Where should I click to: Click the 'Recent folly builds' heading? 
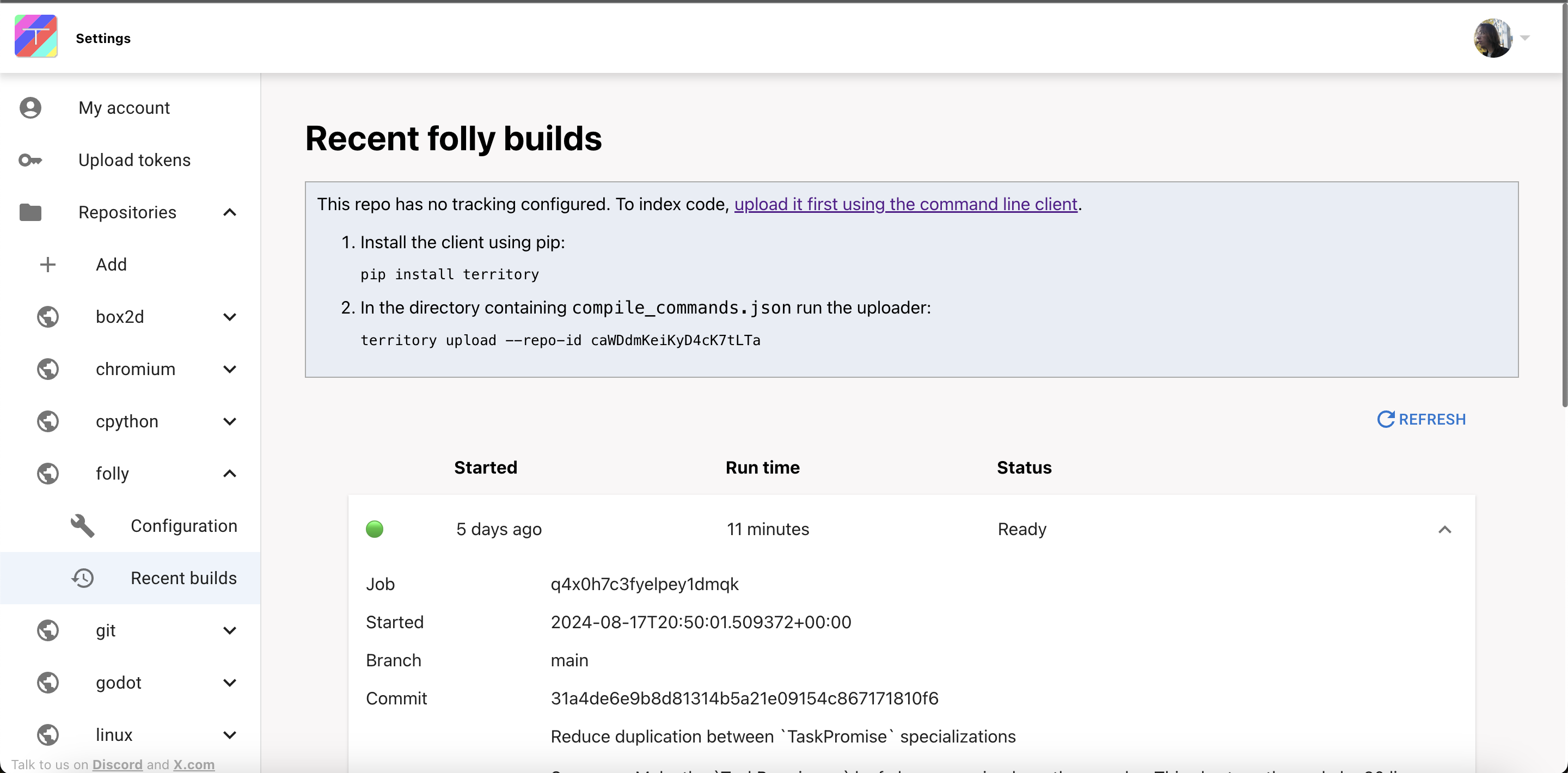[453, 138]
